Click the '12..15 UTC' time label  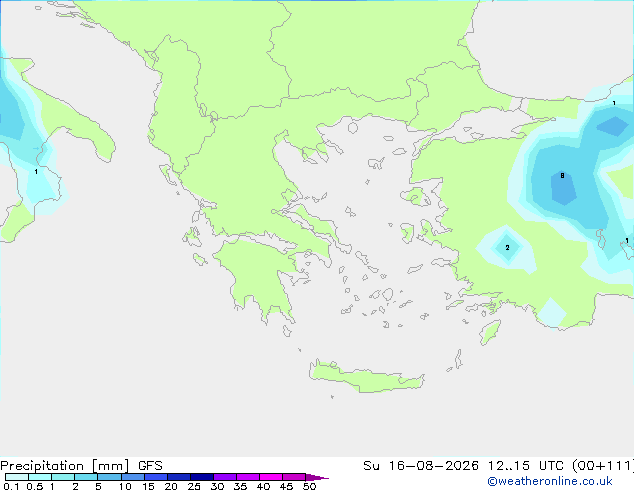tap(527, 466)
